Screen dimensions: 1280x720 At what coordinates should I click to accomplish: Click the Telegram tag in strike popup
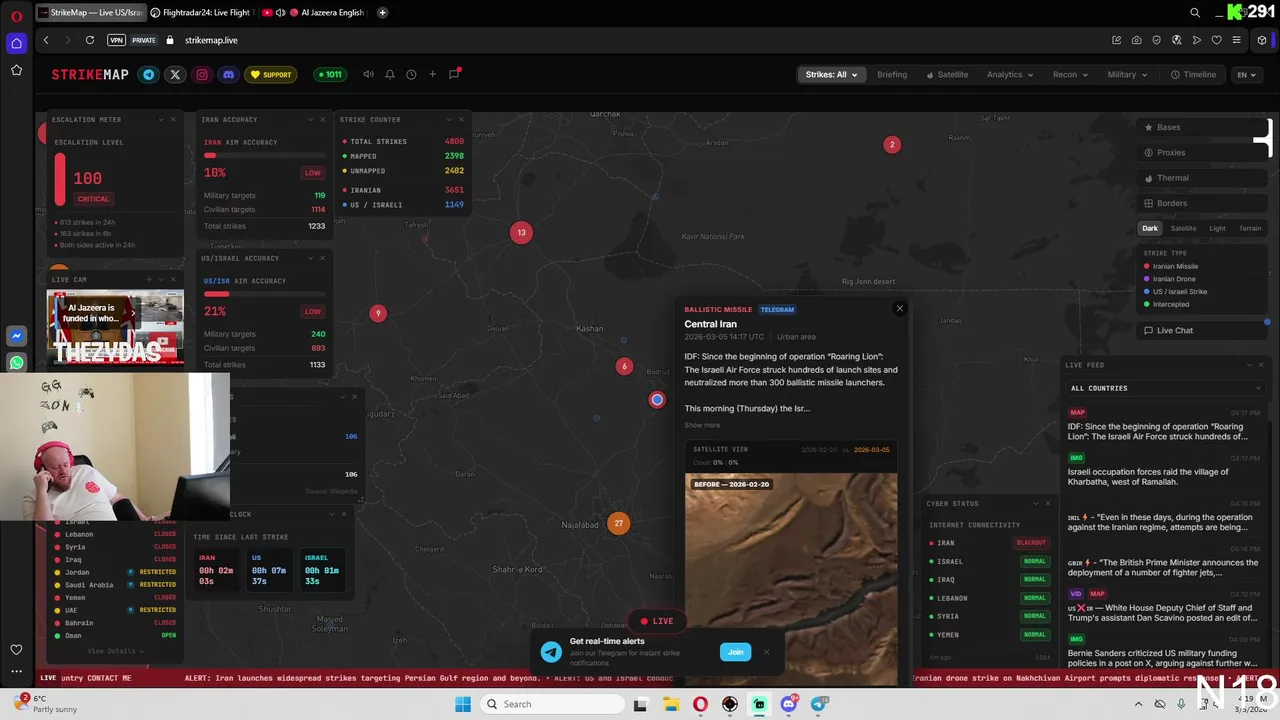click(777, 310)
